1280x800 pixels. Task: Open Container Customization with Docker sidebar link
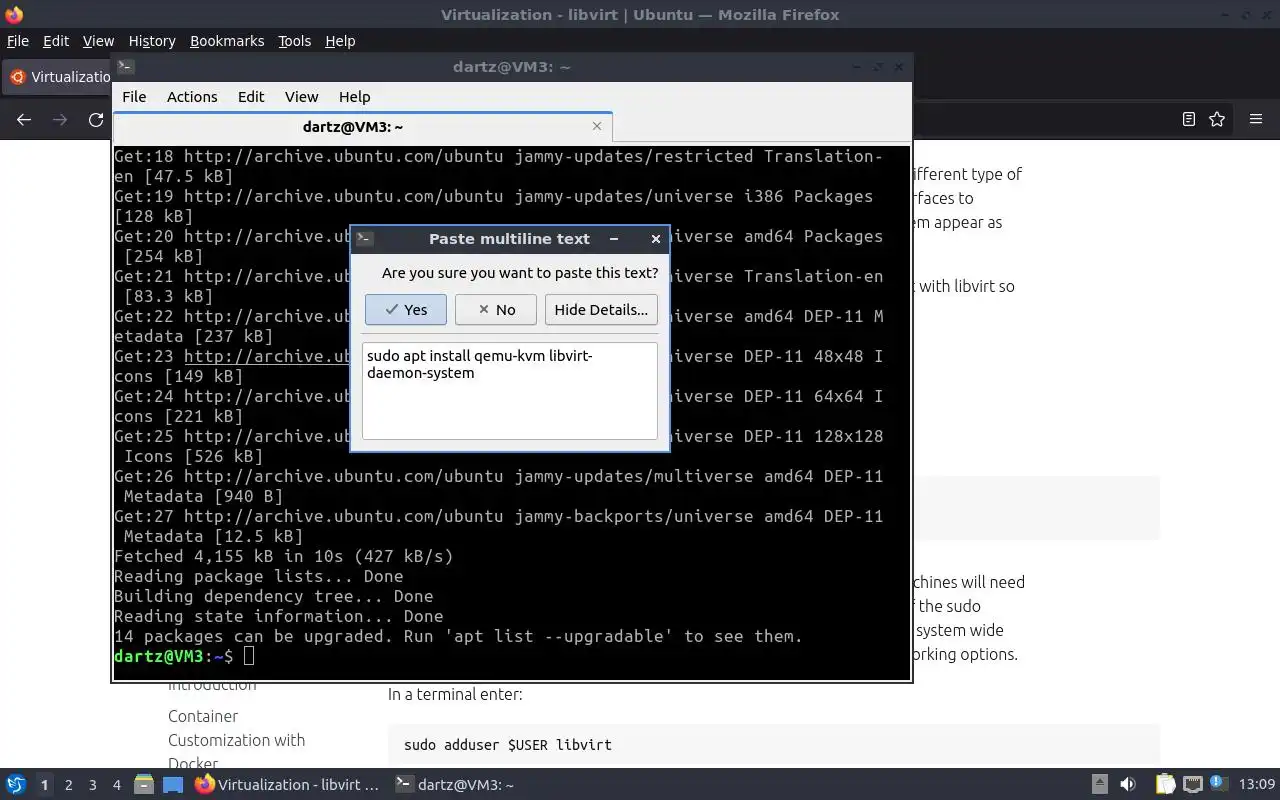[236, 740]
